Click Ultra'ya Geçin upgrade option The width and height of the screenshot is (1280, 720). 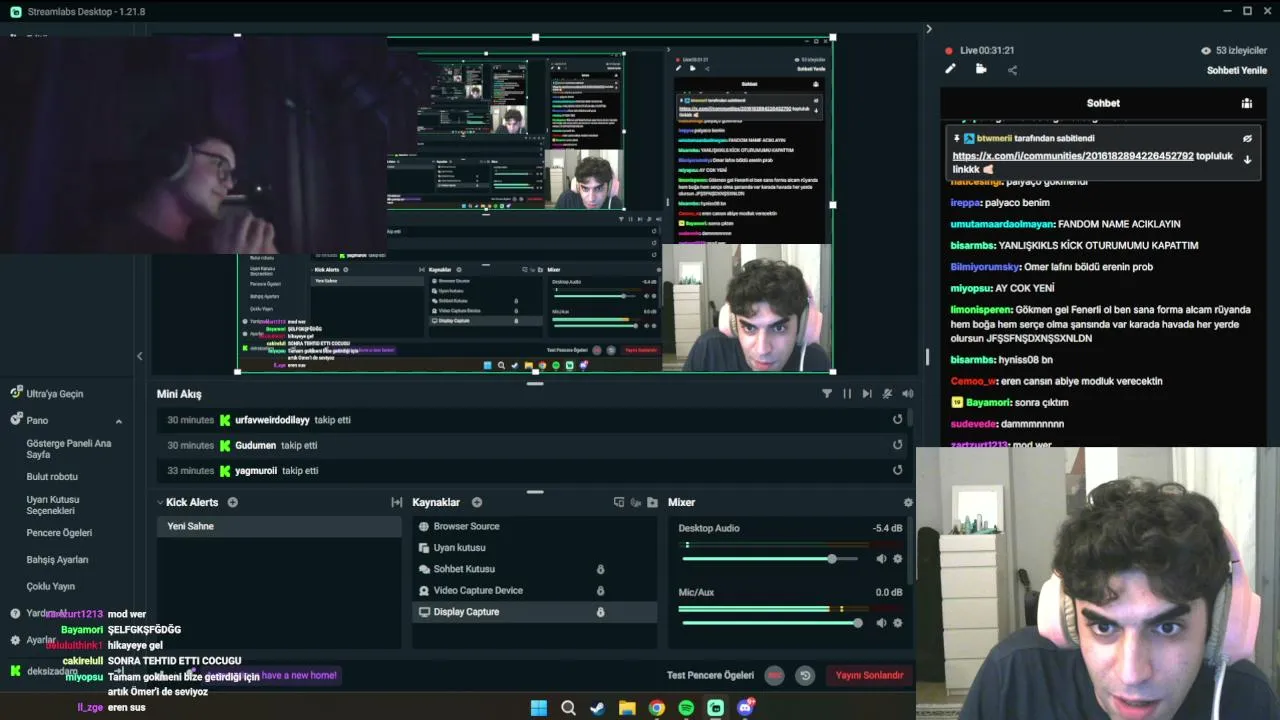tap(46, 394)
